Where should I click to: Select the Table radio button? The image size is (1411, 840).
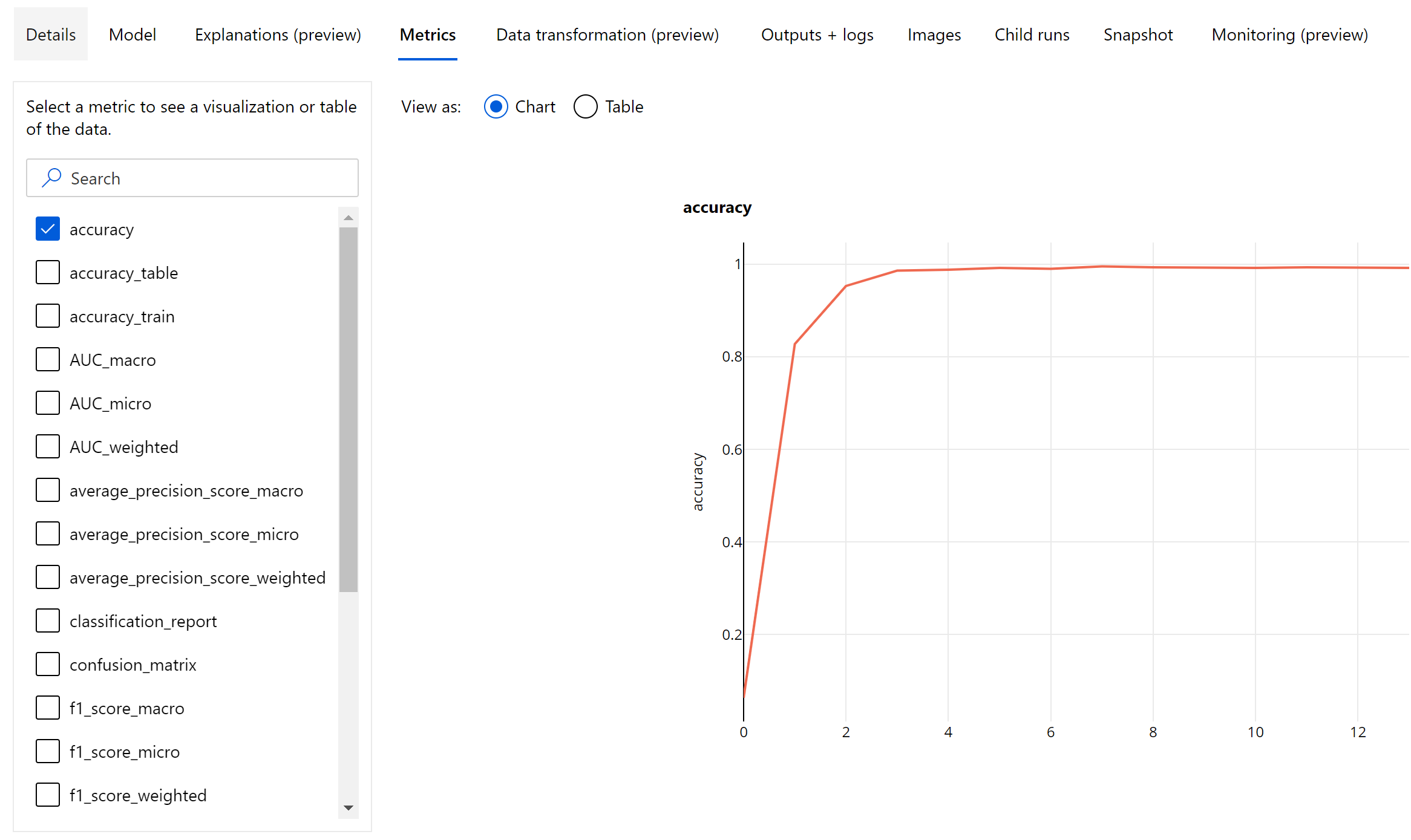(584, 107)
